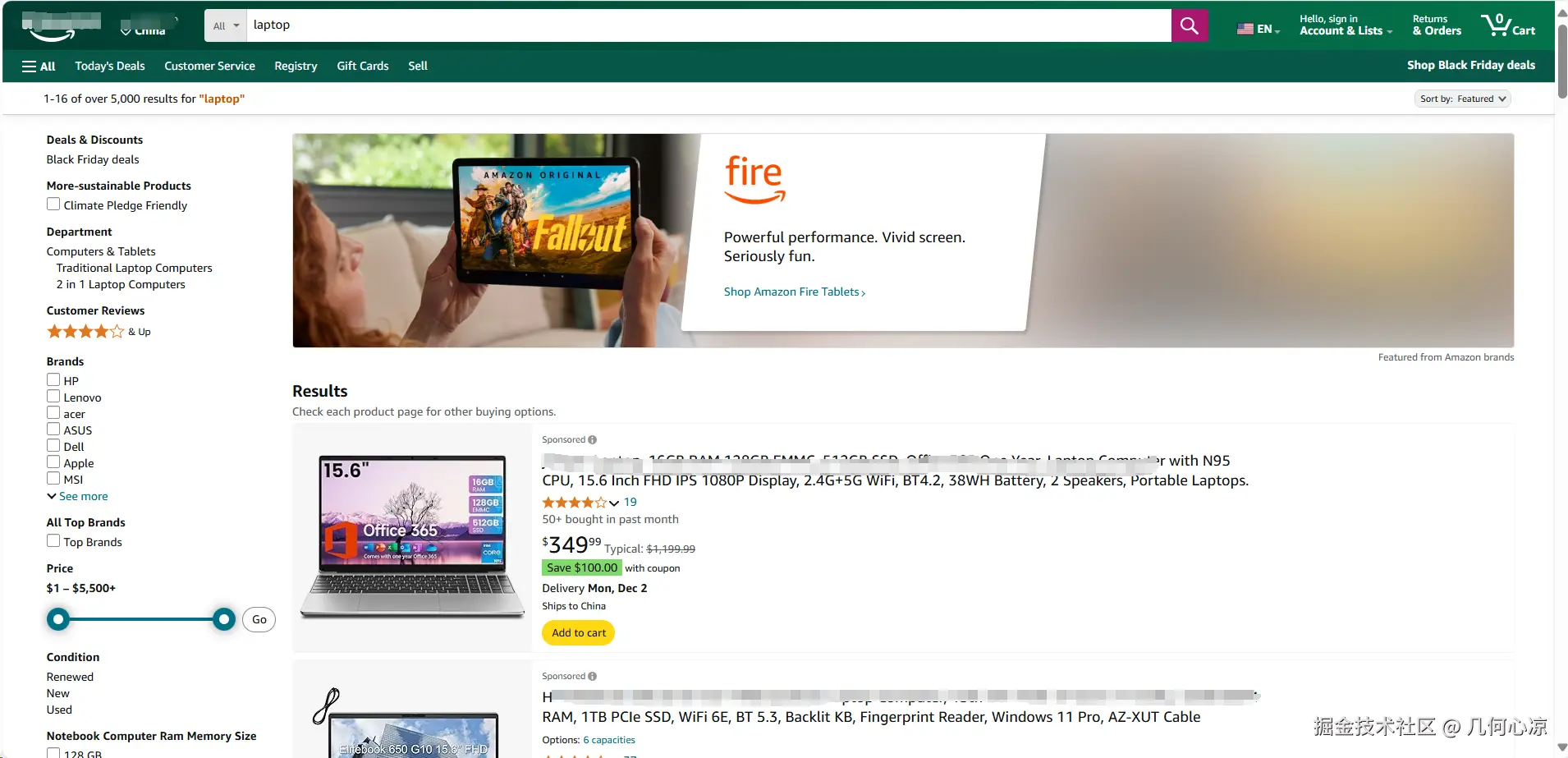Click inside the laptop search field
Viewport: 1568px width, 758px height.
708,25
